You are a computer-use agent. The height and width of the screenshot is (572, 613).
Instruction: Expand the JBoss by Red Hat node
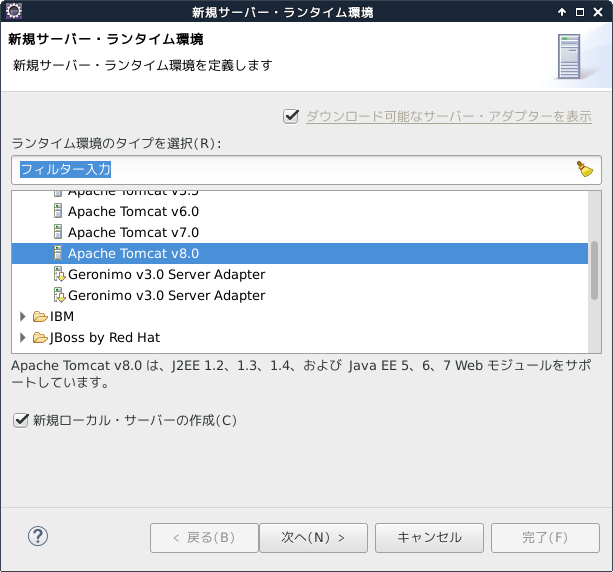click(x=23, y=337)
